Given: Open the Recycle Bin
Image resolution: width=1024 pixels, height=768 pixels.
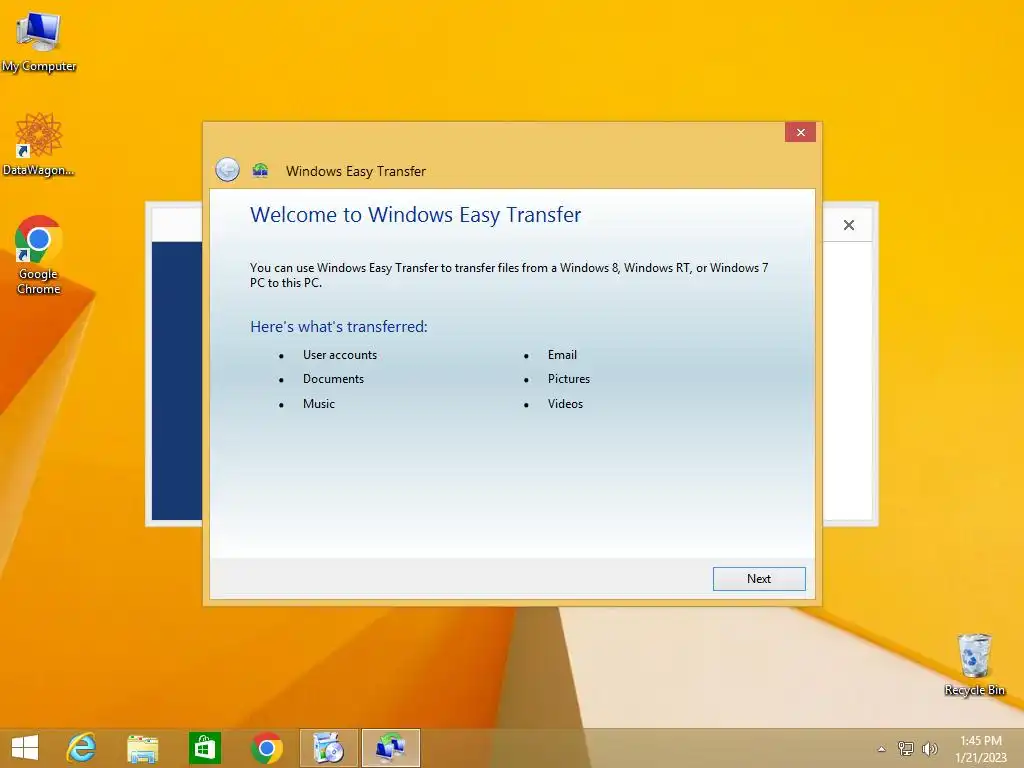Looking at the screenshot, I should point(974,665).
